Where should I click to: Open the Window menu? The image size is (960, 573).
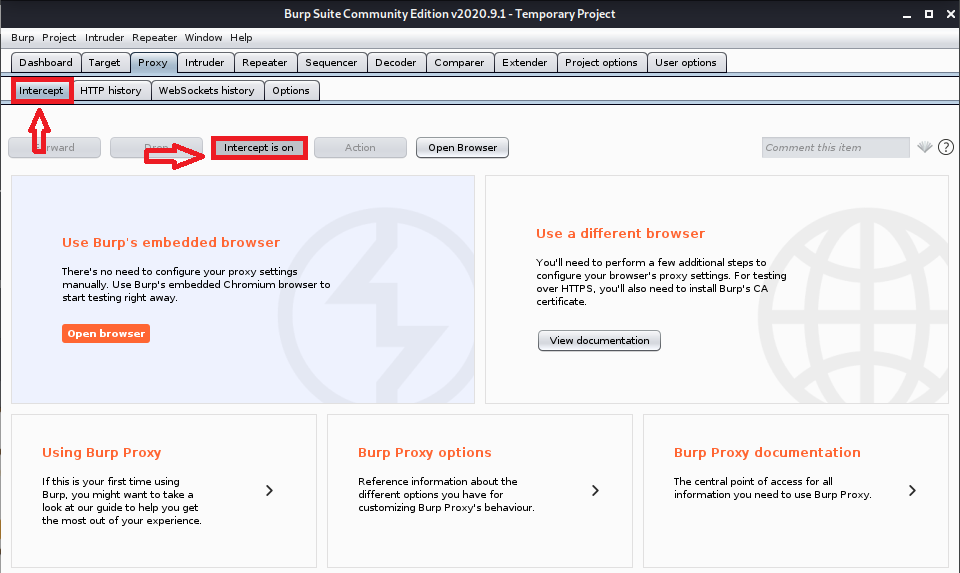(x=203, y=37)
